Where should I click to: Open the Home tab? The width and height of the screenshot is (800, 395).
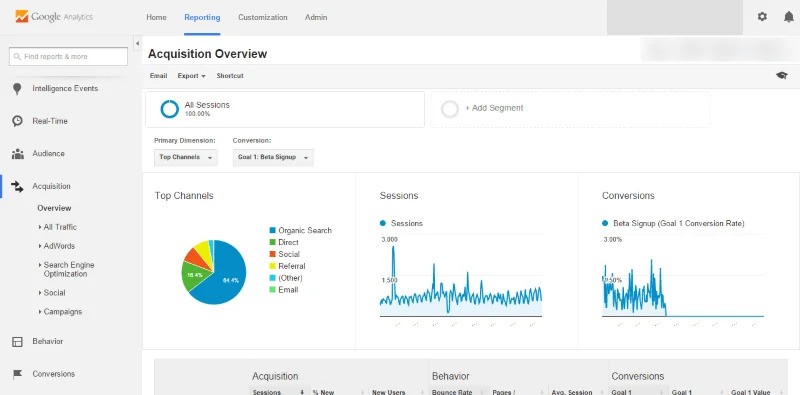(x=156, y=17)
